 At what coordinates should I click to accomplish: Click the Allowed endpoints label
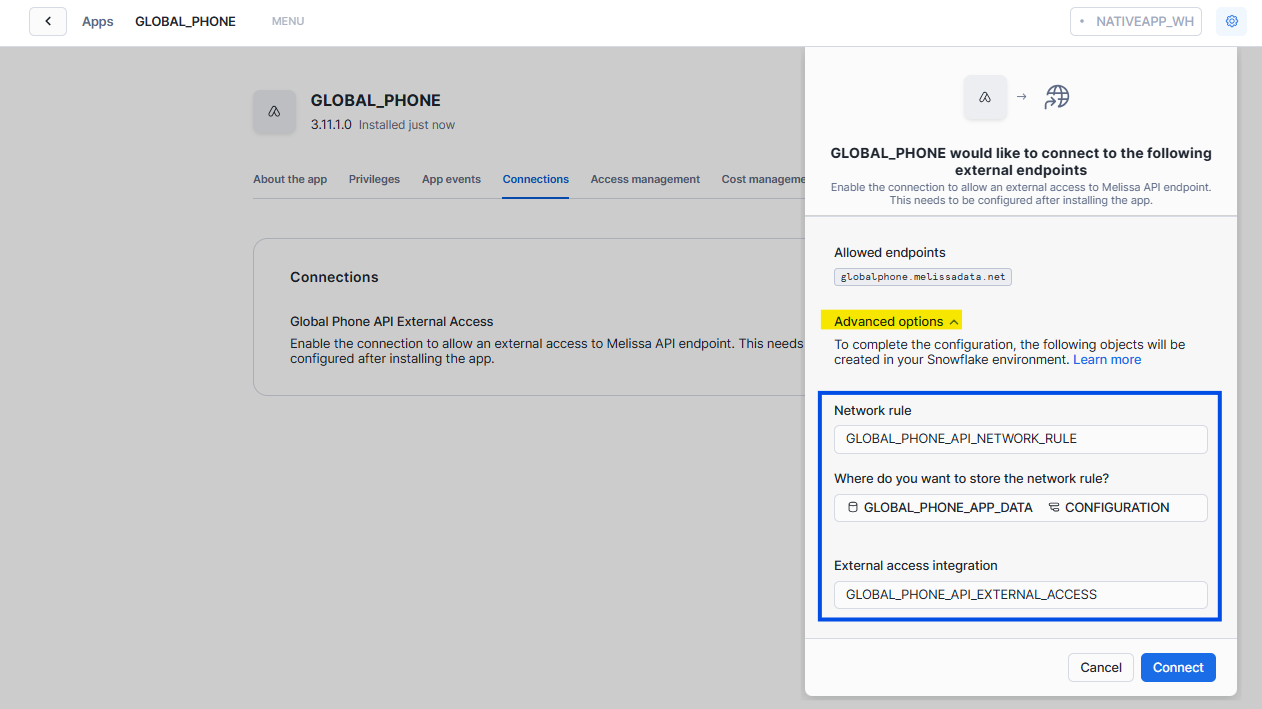click(x=890, y=252)
